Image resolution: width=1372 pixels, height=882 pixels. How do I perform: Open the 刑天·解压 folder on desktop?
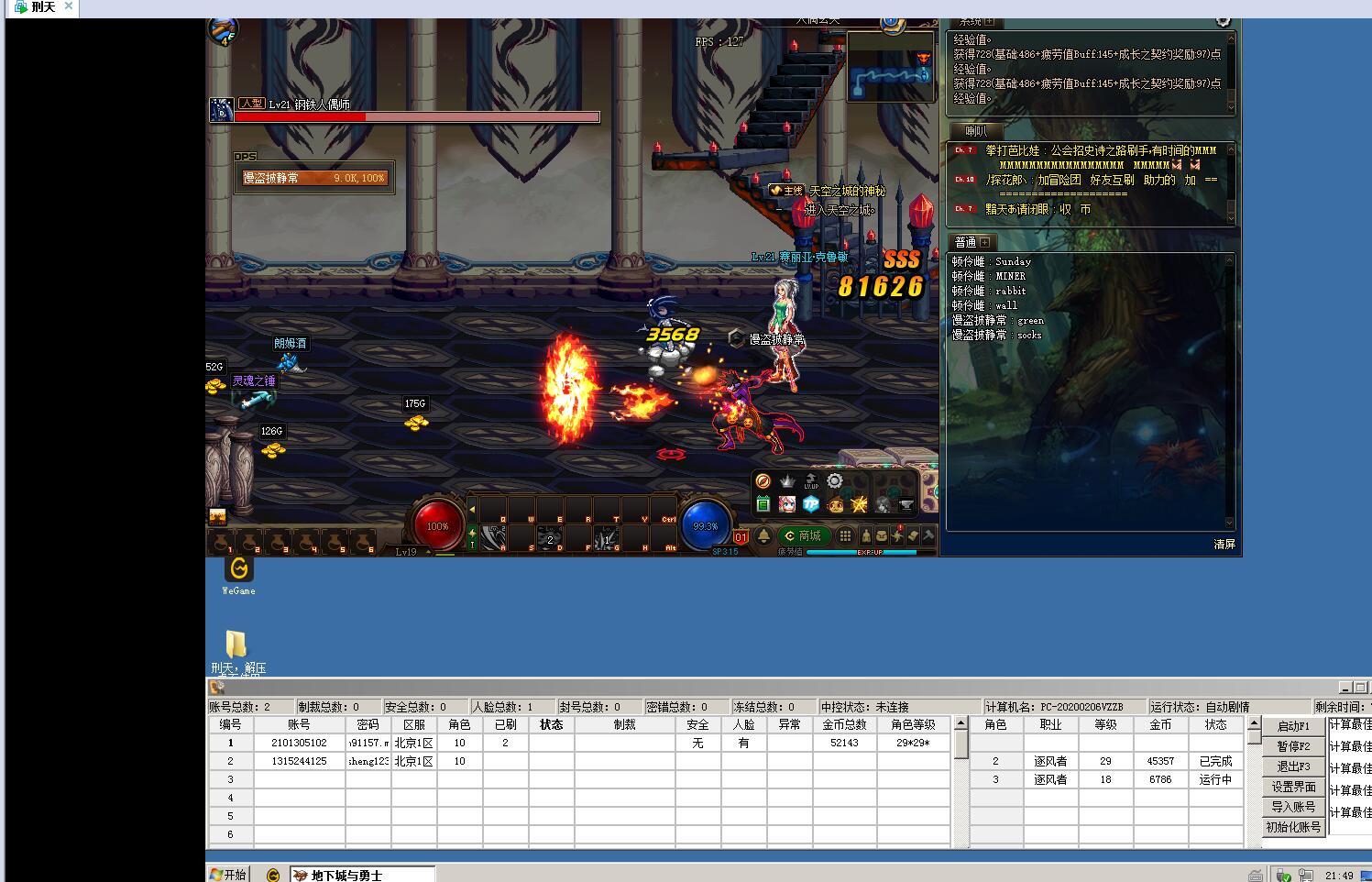coord(236,652)
